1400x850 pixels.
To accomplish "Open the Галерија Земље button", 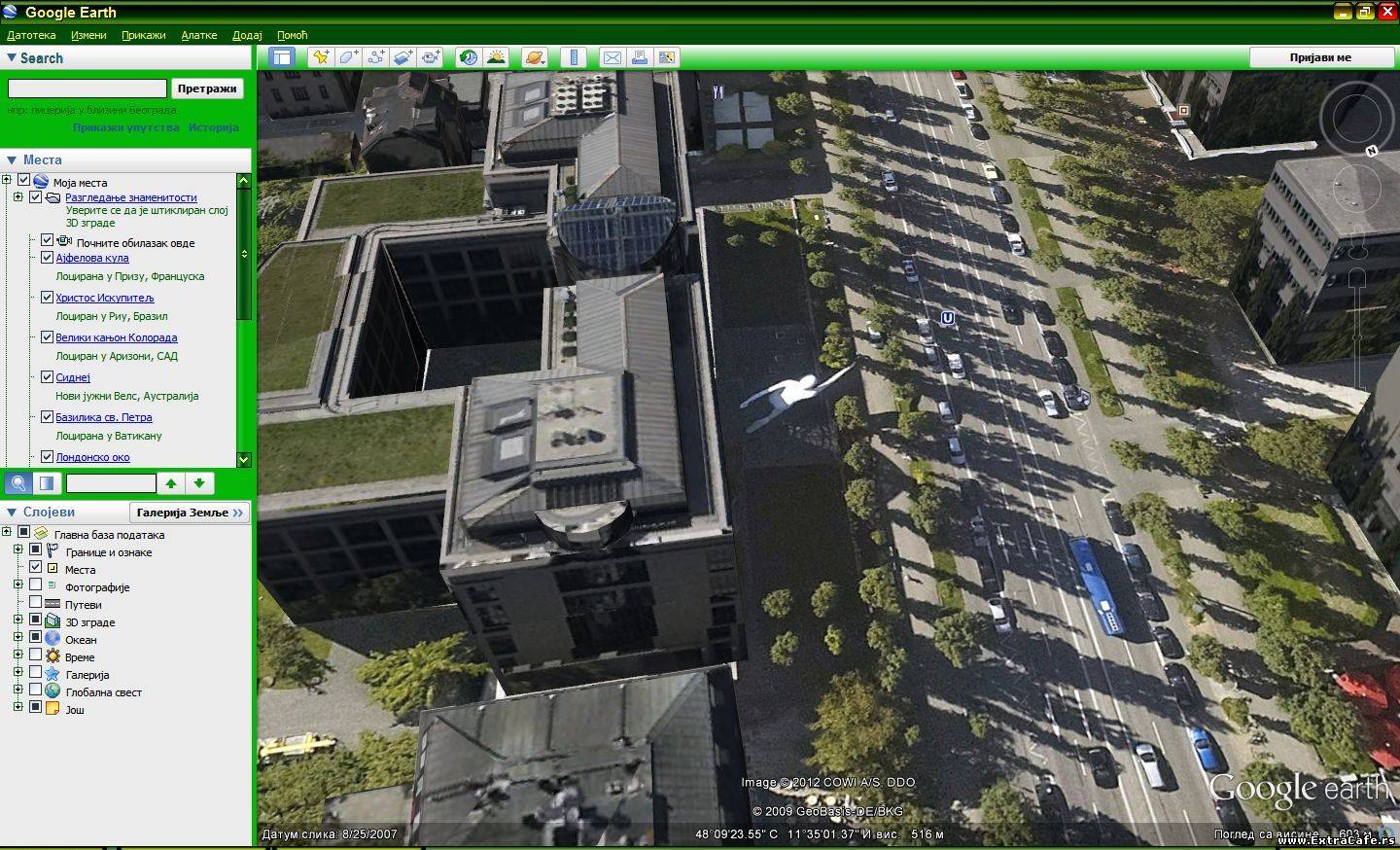I will (190, 513).
